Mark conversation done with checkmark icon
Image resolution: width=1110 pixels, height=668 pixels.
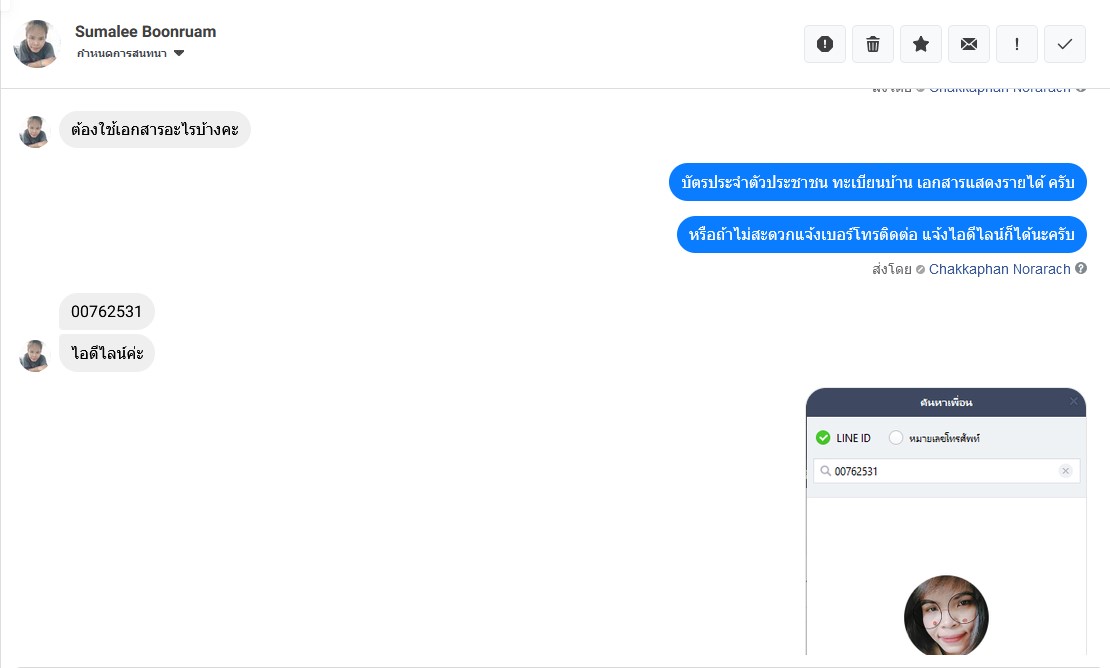[1065, 44]
